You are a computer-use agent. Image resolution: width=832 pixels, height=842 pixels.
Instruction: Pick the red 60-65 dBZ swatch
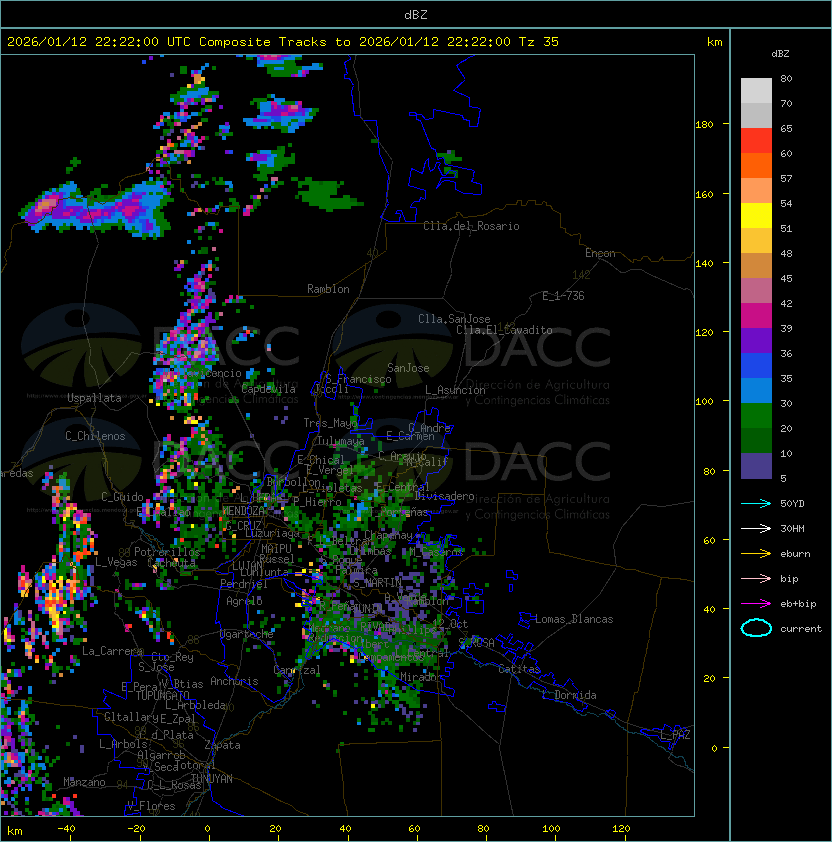point(756,141)
